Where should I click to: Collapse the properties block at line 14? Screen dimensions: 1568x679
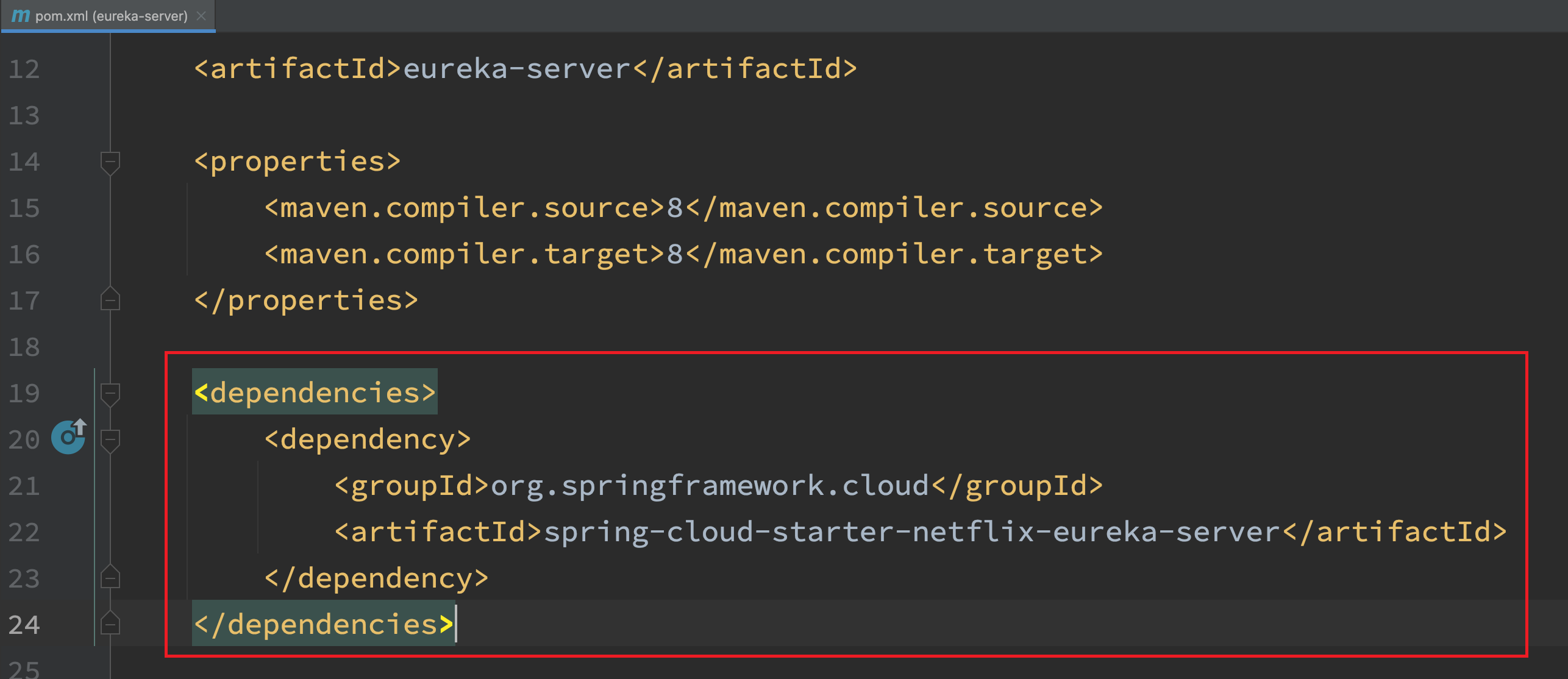(x=110, y=163)
